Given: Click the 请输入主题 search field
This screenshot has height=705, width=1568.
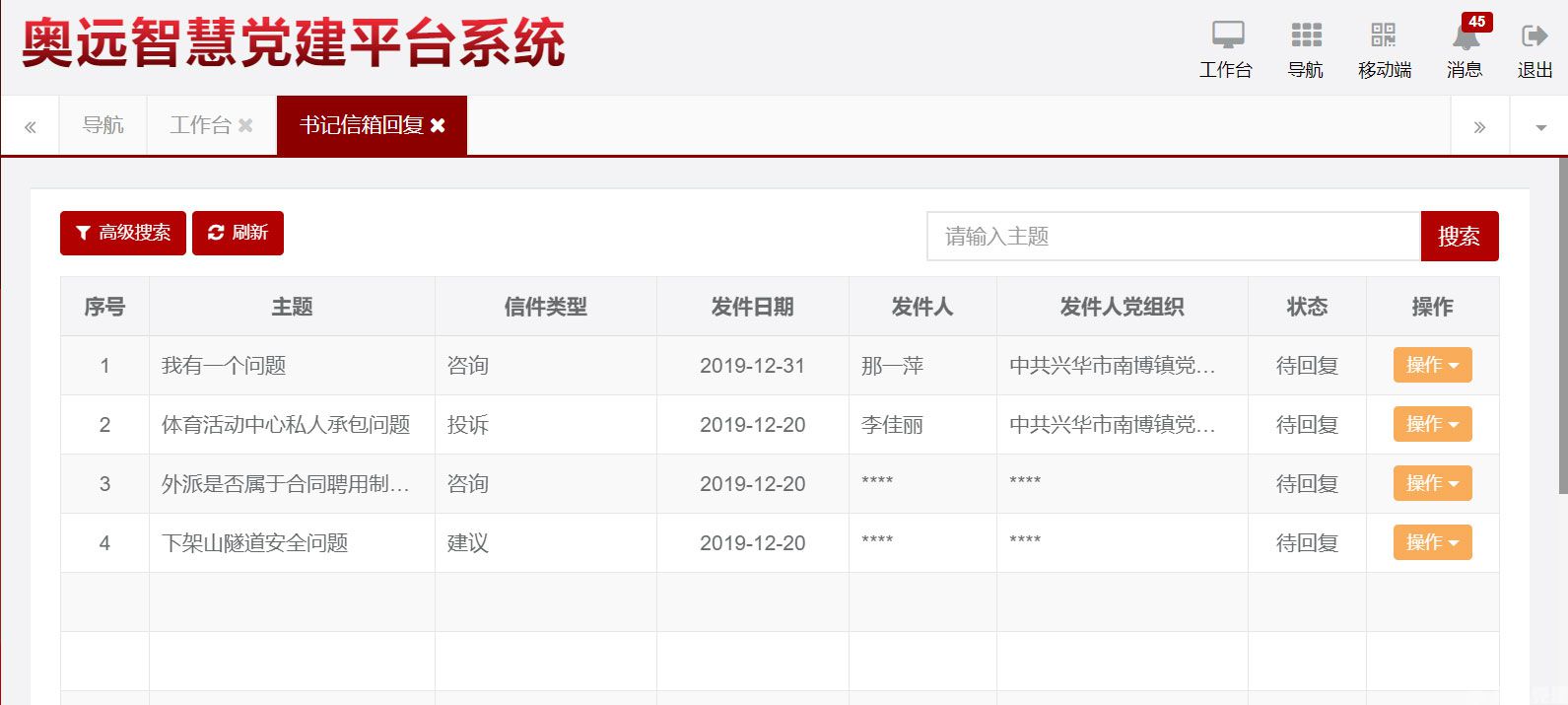Looking at the screenshot, I should pyautogui.click(x=1173, y=237).
